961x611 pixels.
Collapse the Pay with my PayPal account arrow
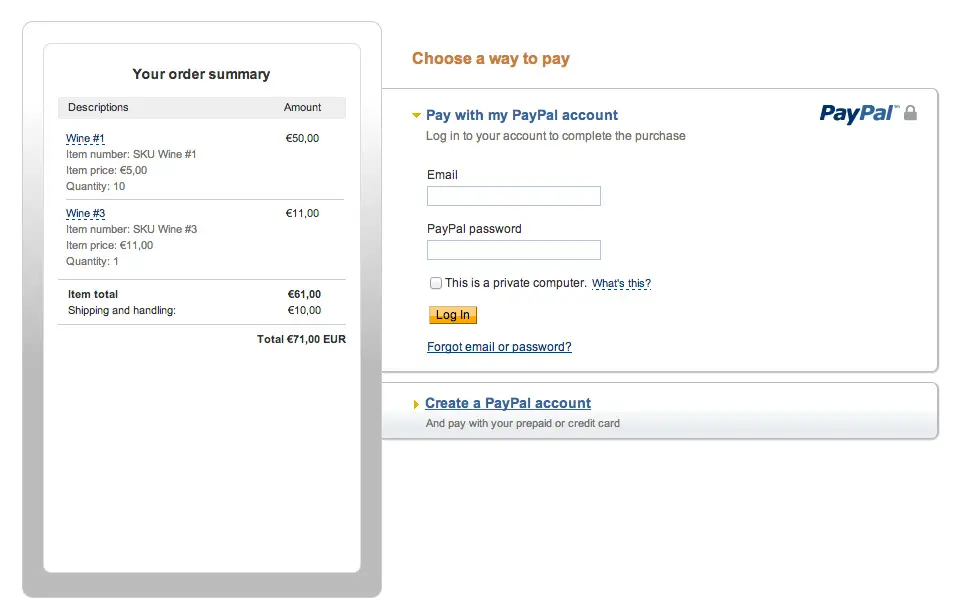[x=417, y=116]
